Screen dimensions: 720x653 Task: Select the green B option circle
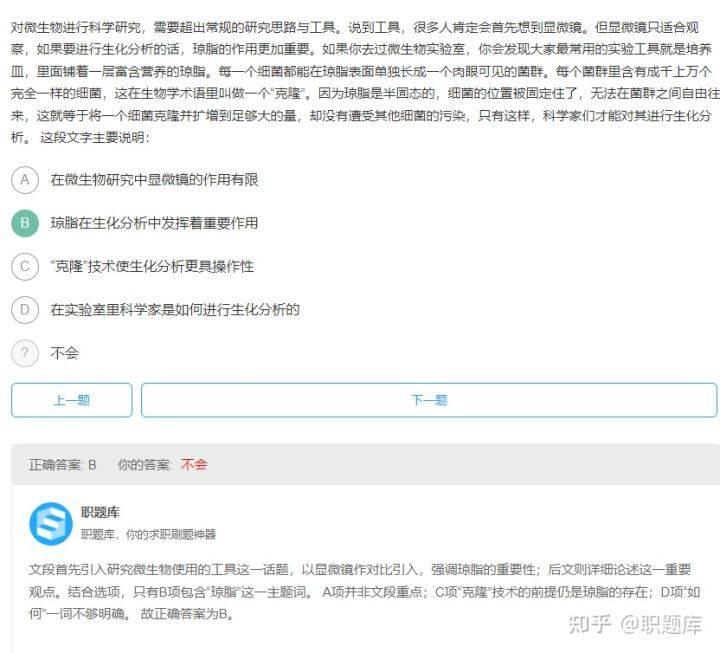25,223
